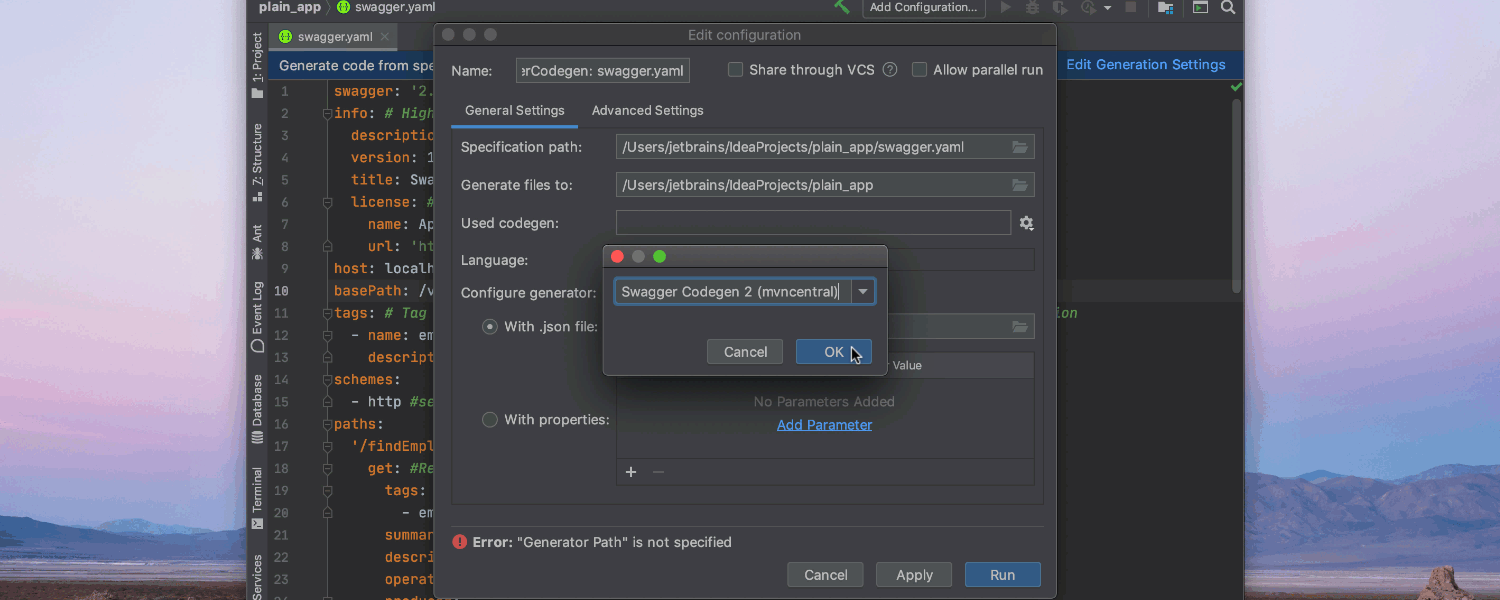Image resolution: width=1500 pixels, height=600 pixels.
Task: Select With .json file radio button
Action: coord(490,326)
